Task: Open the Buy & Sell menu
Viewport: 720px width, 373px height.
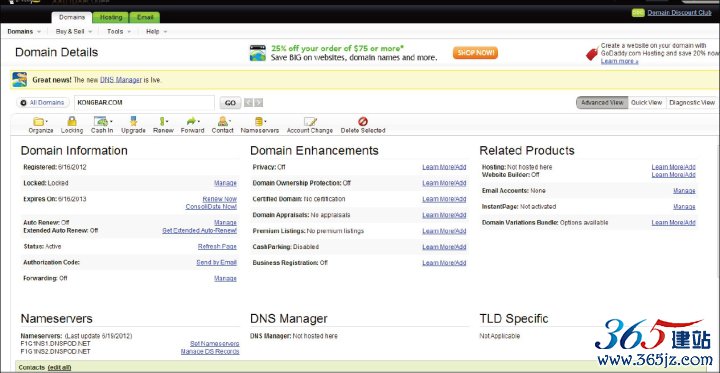Action: click(73, 32)
